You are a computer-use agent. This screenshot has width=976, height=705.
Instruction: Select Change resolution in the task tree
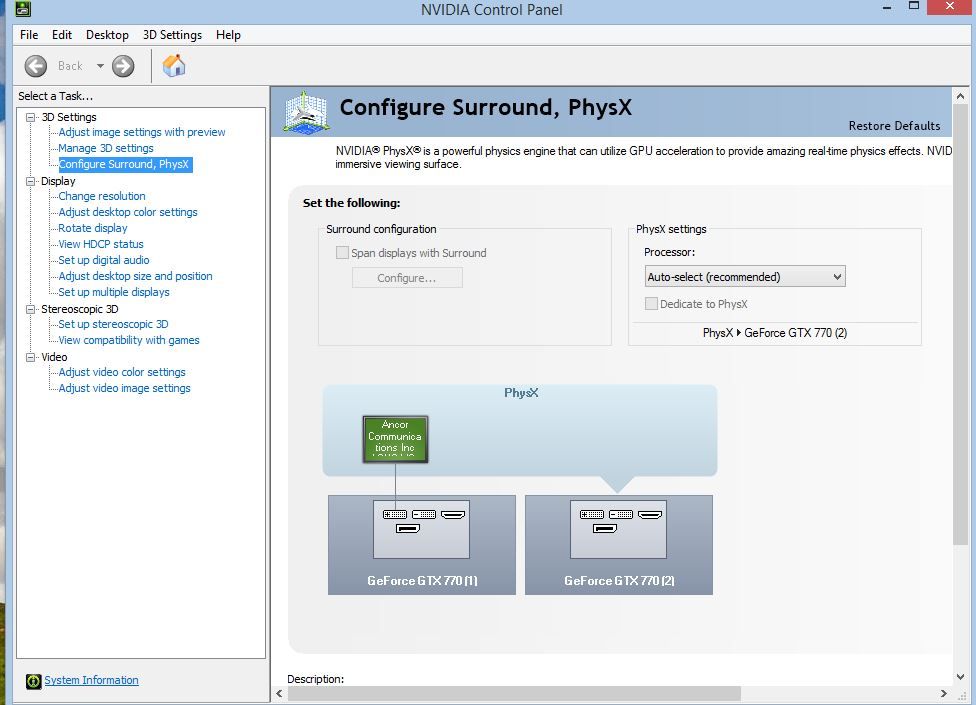pos(102,196)
